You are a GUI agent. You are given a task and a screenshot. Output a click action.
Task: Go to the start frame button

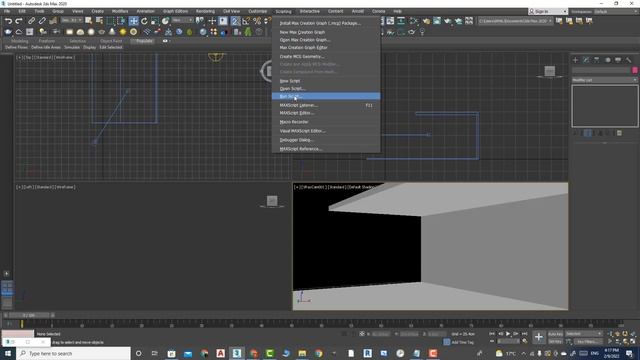492,334
